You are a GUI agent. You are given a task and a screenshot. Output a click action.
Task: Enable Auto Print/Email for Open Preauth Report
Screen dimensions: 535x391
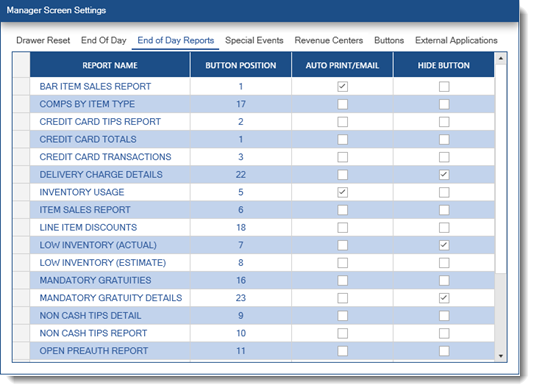342,351
